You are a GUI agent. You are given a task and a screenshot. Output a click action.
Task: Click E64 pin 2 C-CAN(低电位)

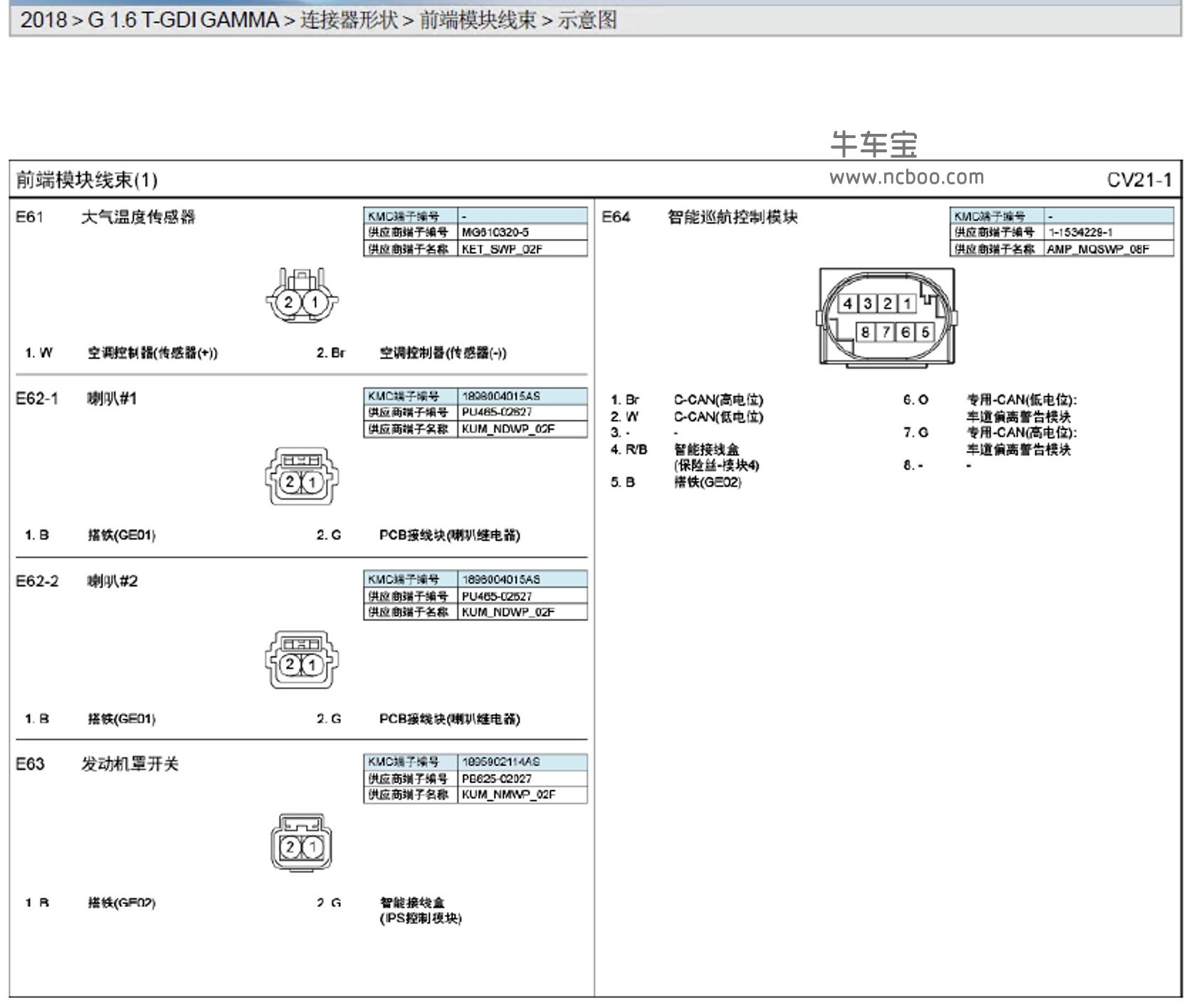687,416
